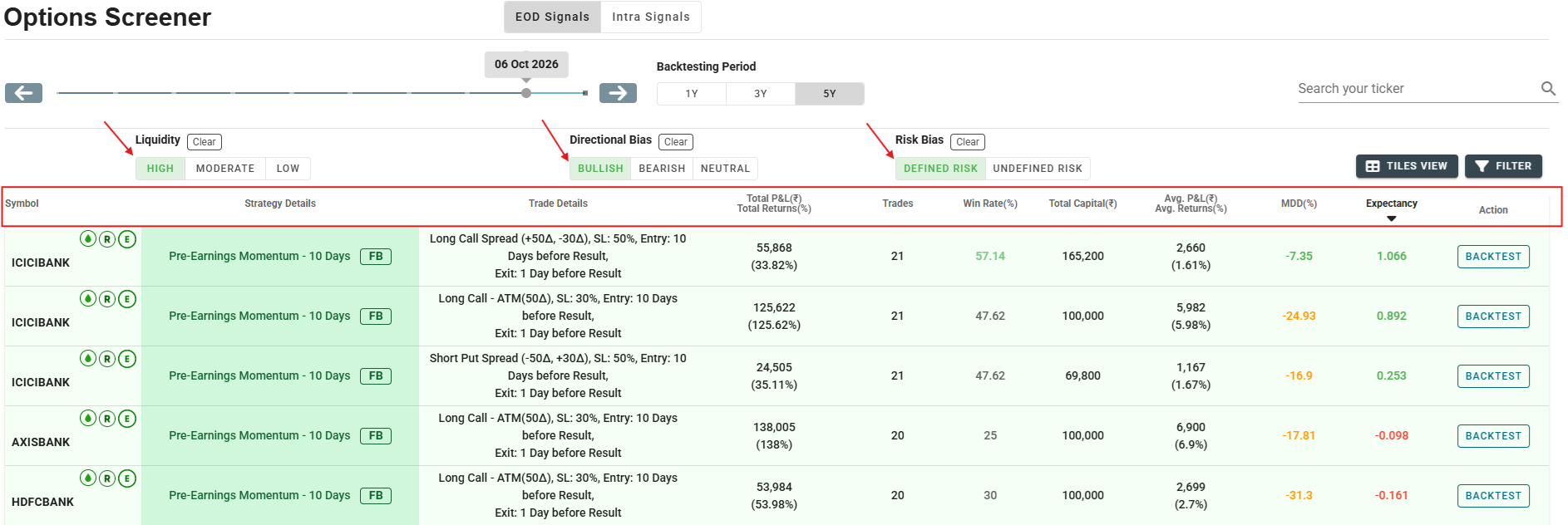The image size is (1568, 525).
Task: Clear the Risk Bias filter
Action: (968, 142)
